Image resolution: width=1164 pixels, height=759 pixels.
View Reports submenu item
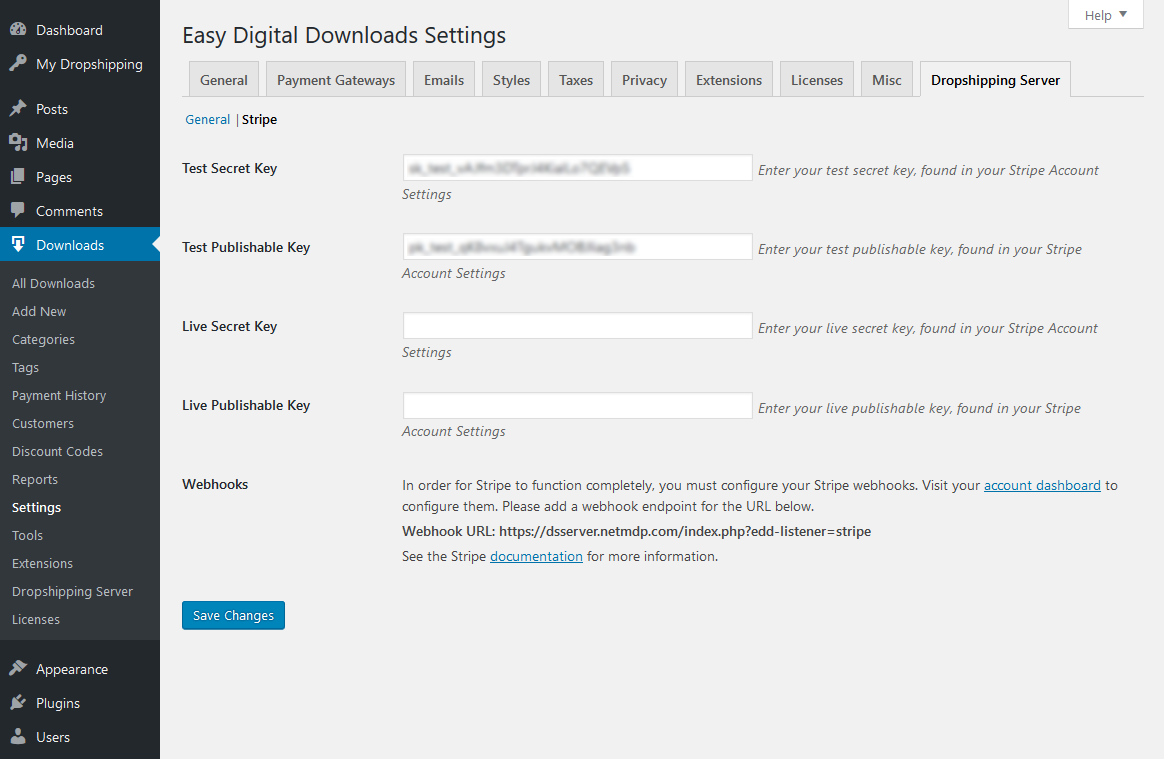35,480
